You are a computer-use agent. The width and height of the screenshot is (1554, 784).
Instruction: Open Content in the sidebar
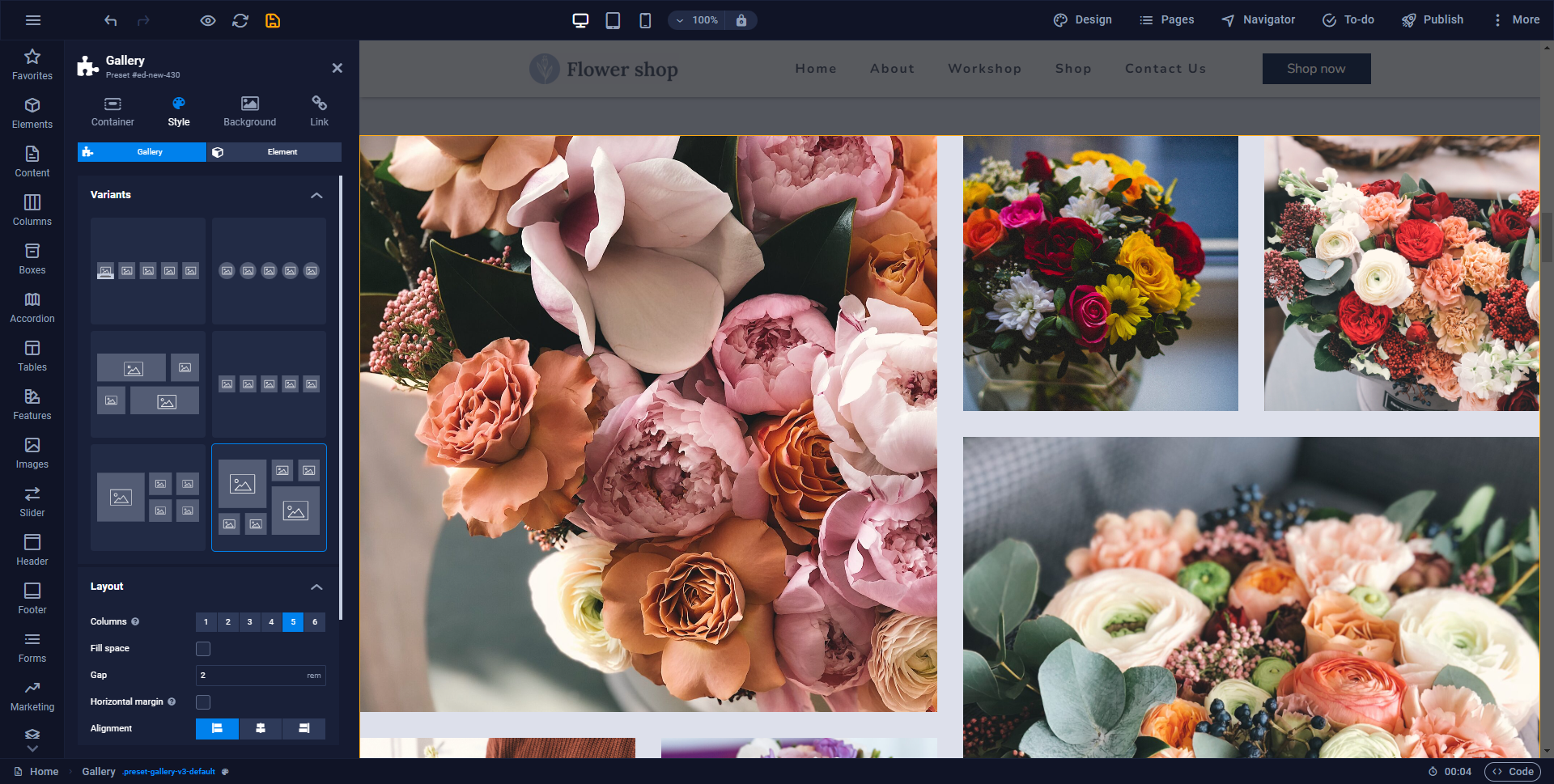pos(32,162)
